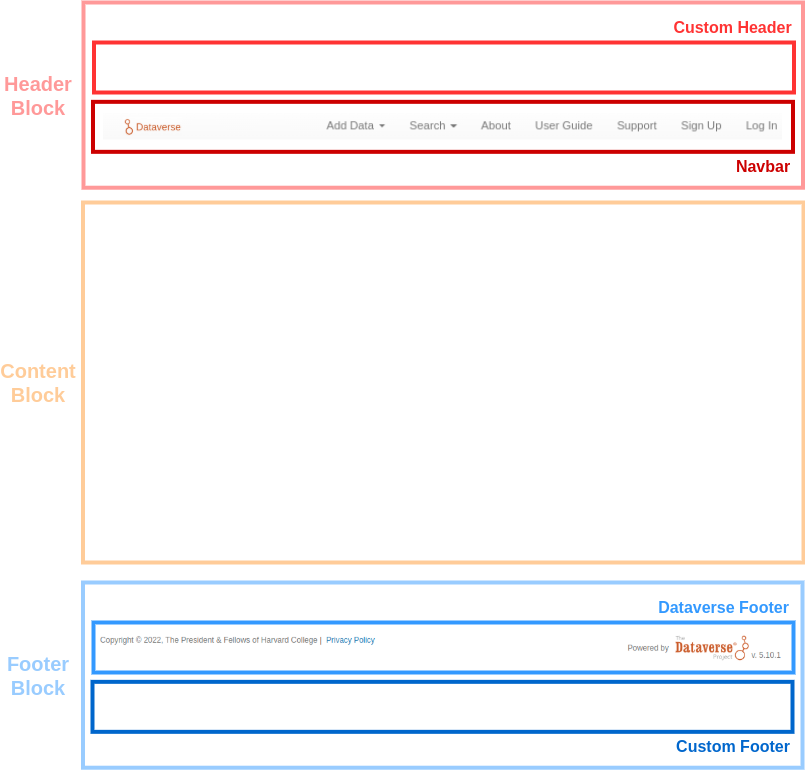
Task: Select the Content Block label
Action: pyautogui.click(x=38, y=383)
